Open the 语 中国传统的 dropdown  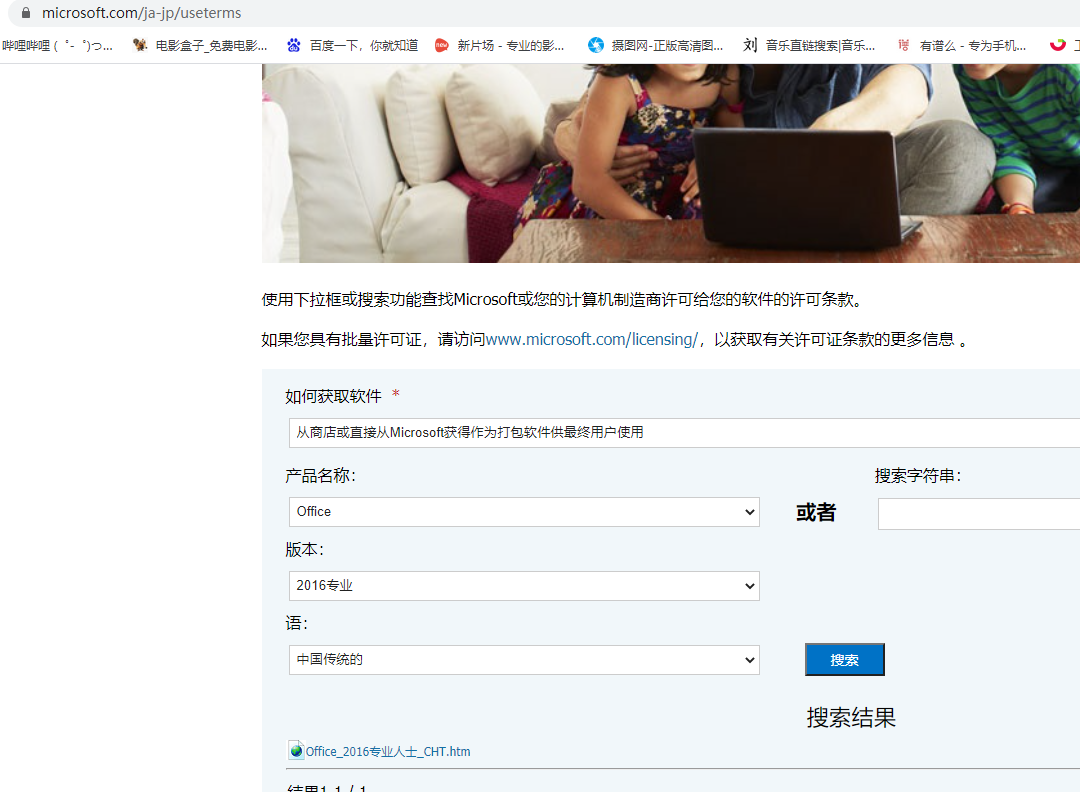click(x=524, y=660)
